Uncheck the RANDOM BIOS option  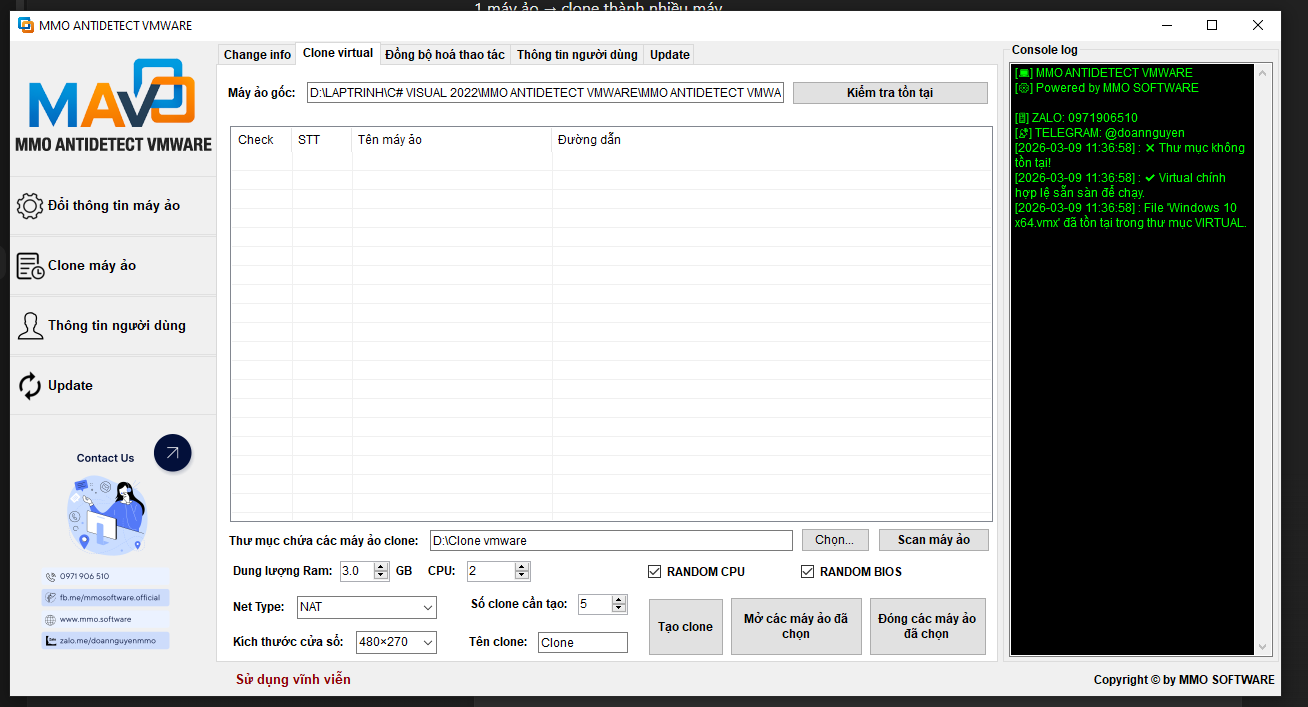coord(807,571)
